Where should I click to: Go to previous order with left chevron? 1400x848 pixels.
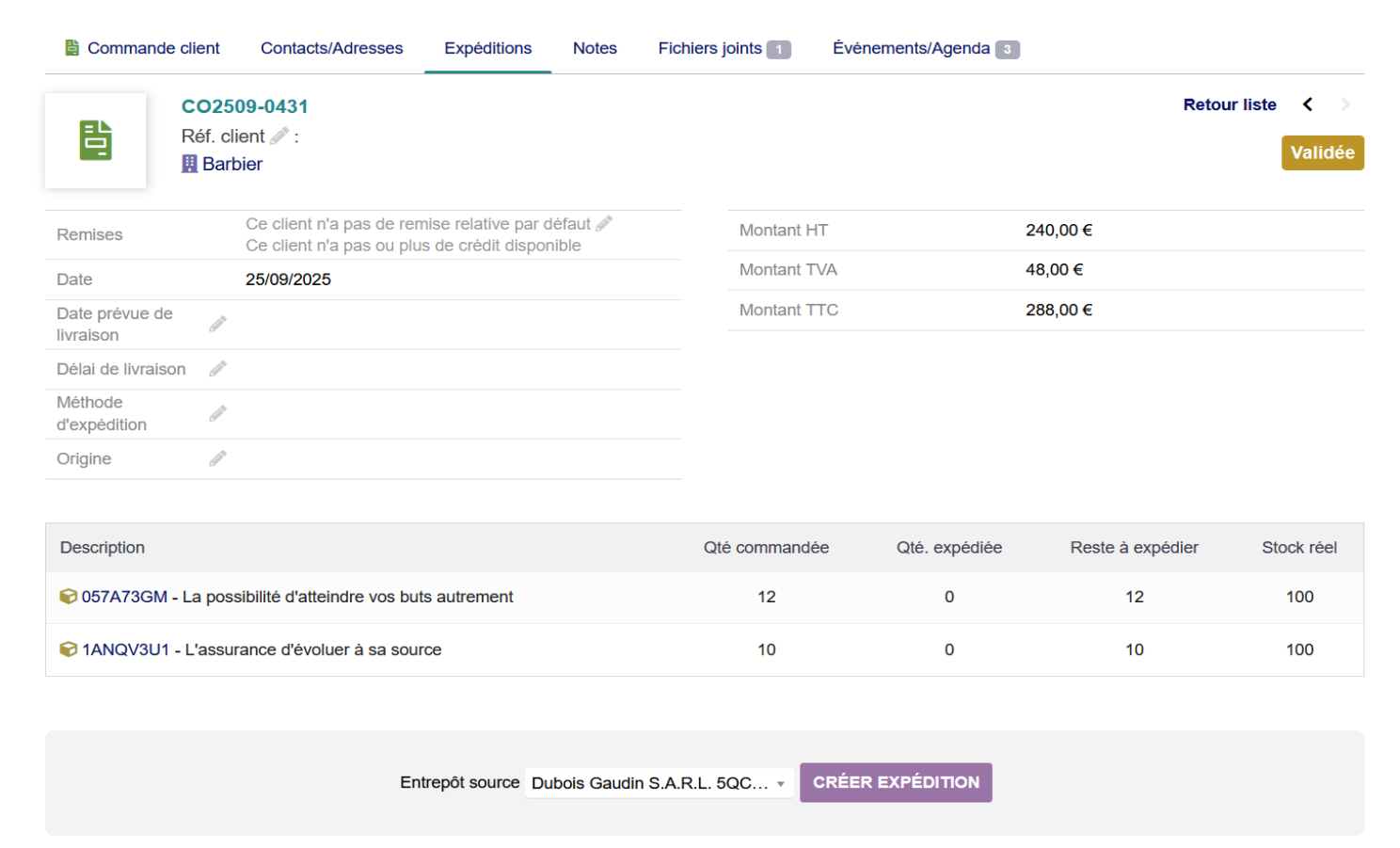1308,104
